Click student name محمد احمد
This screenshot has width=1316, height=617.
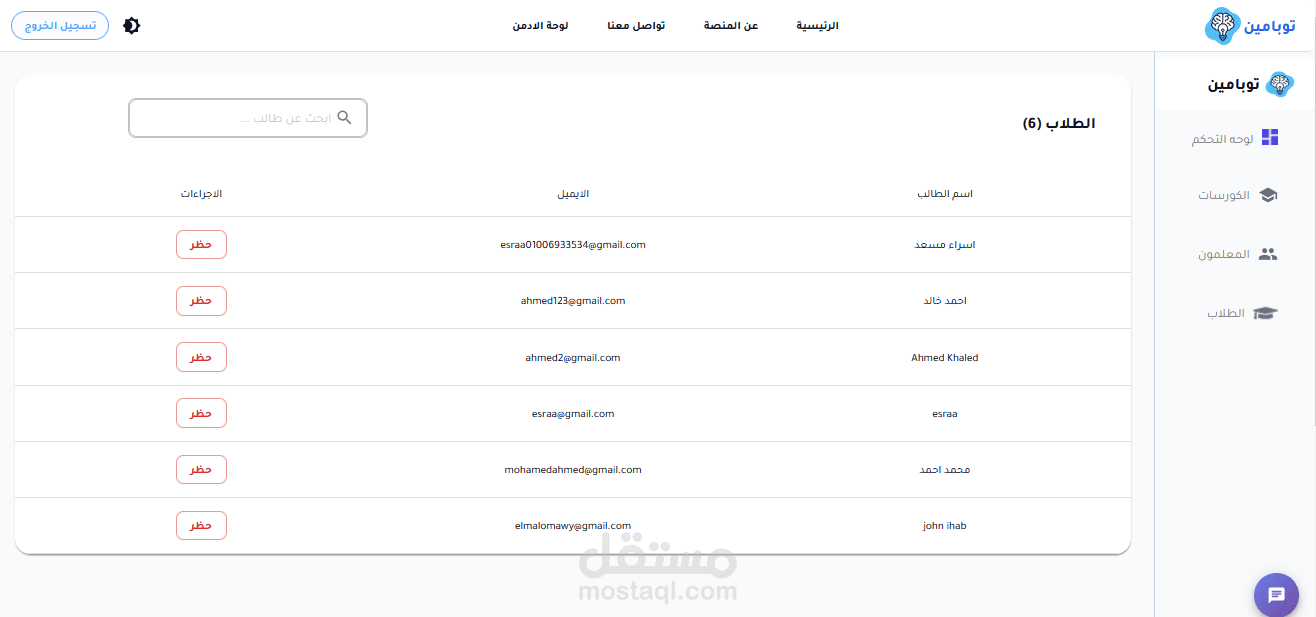click(945, 469)
